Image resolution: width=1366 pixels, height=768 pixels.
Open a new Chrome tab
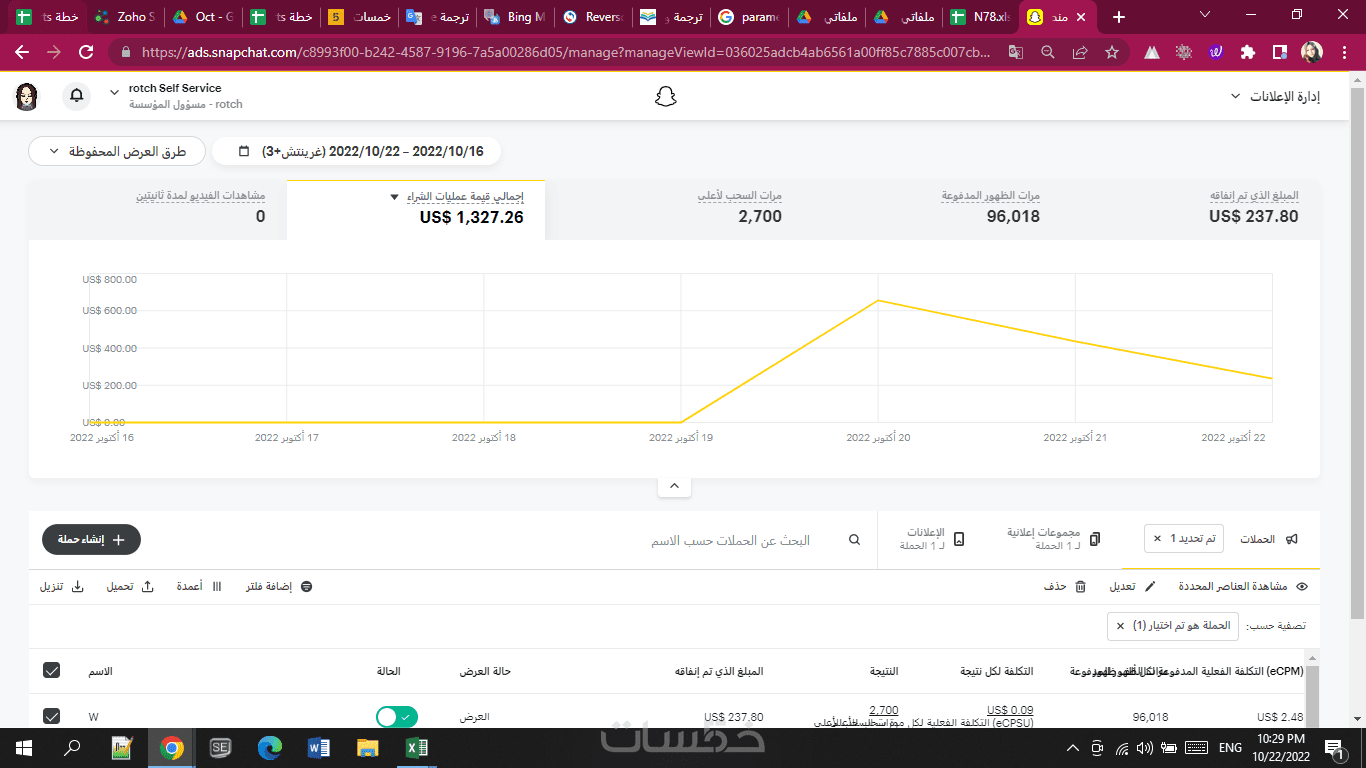(x=1119, y=17)
